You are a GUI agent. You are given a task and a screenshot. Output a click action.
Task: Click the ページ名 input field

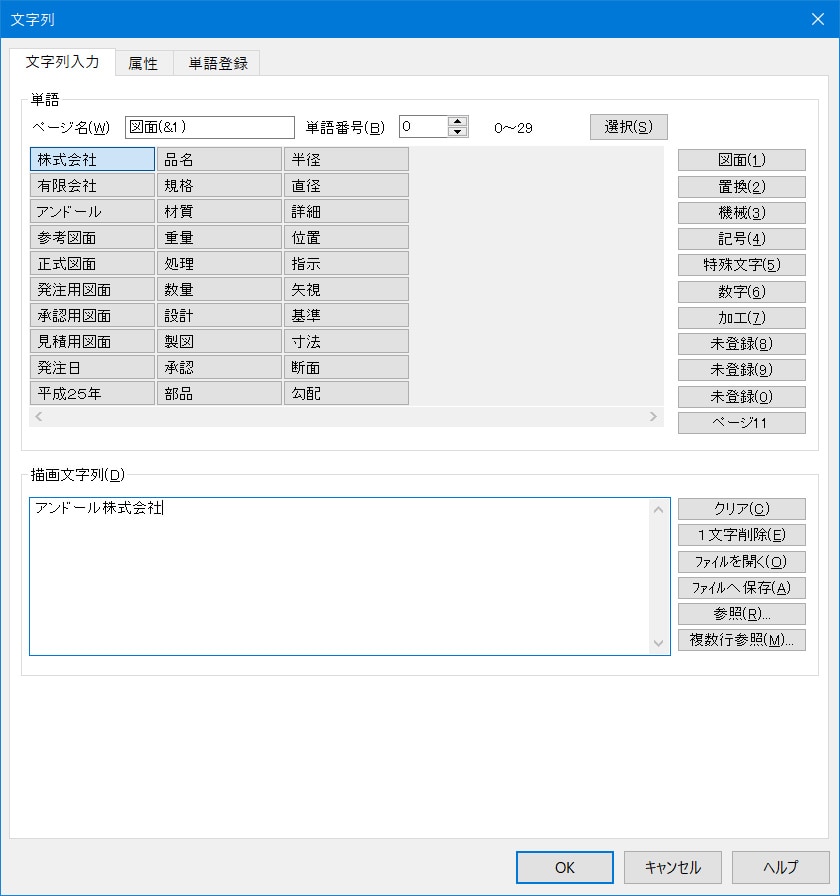(210, 127)
